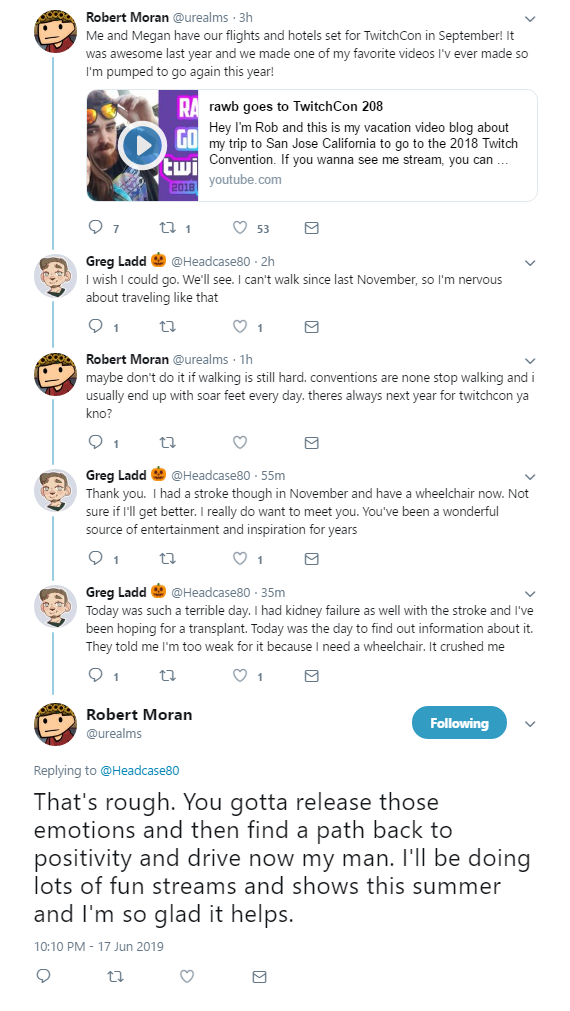Like Greg's stroke and wheelchair reply
The image size is (570, 1011).
tap(240, 559)
